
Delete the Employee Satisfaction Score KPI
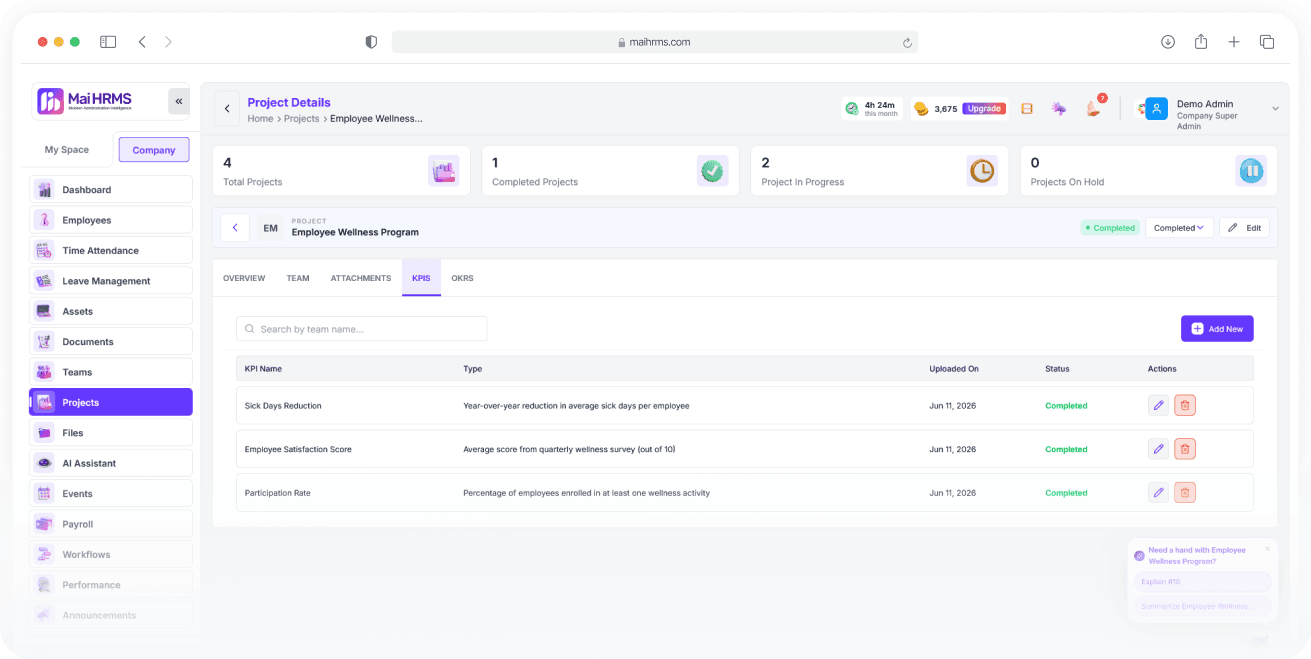point(1185,449)
